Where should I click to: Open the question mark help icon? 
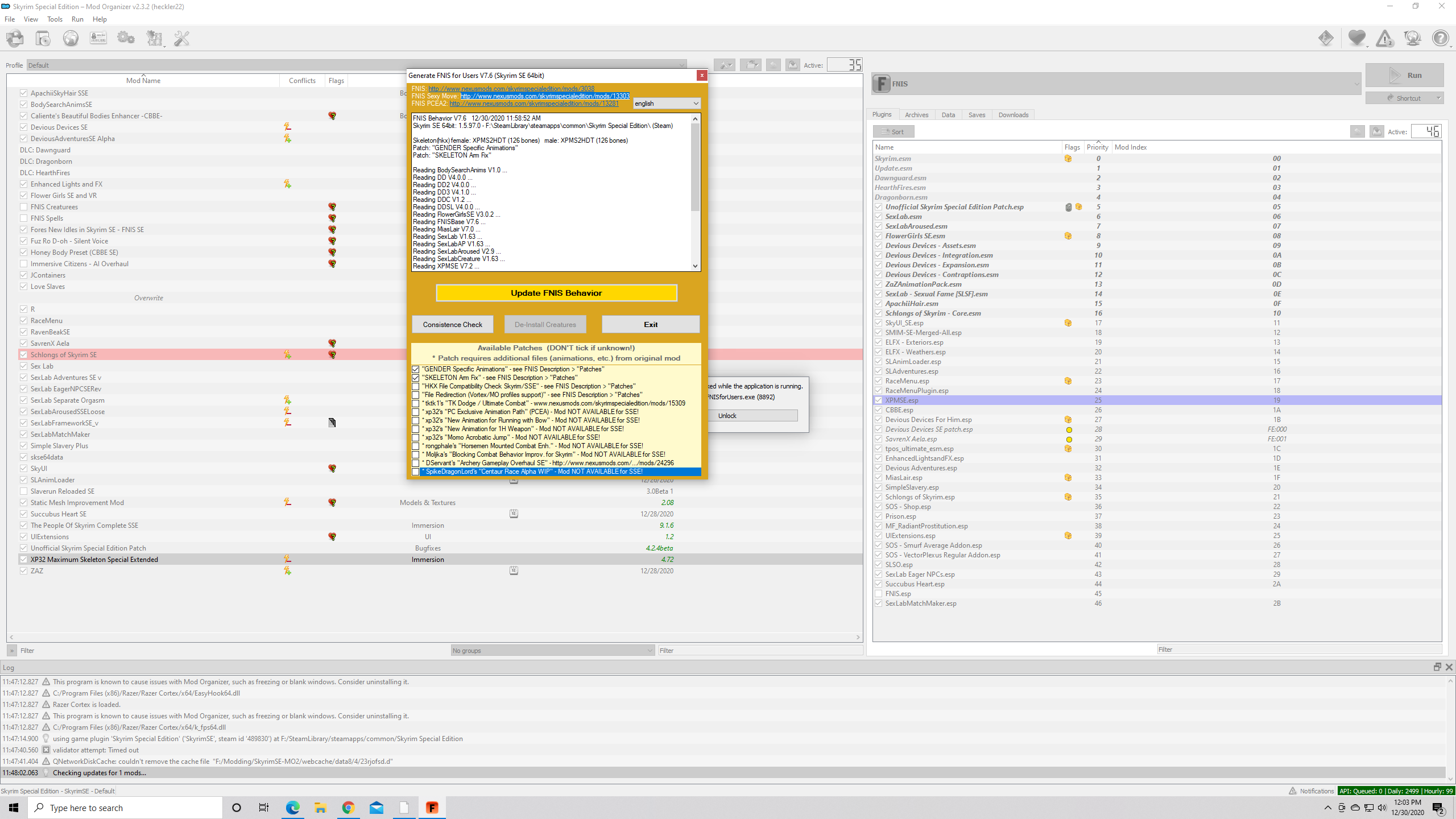[1441, 39]
